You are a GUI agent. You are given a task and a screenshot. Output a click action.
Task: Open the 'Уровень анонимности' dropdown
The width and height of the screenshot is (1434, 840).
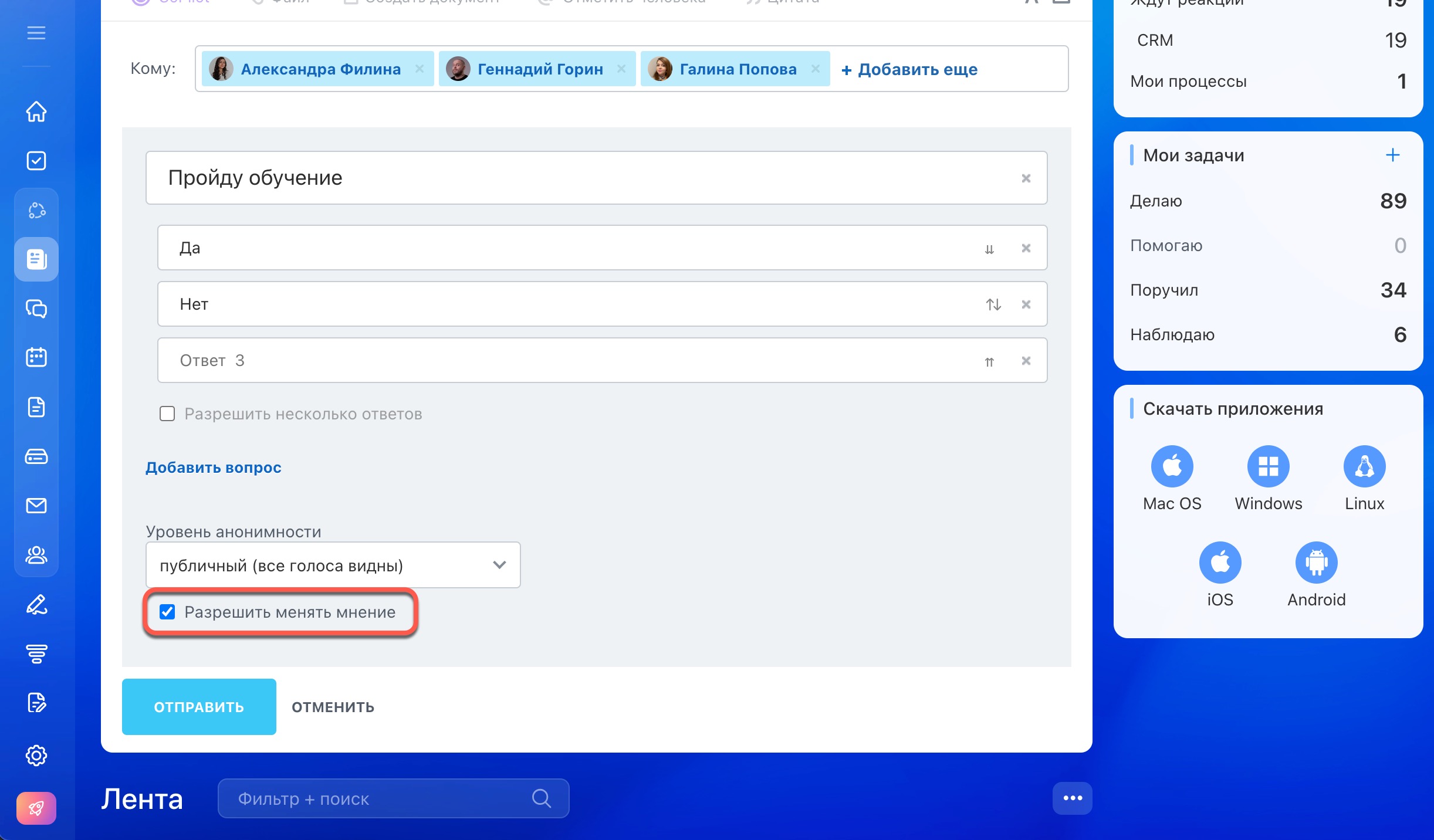point(333,565)
